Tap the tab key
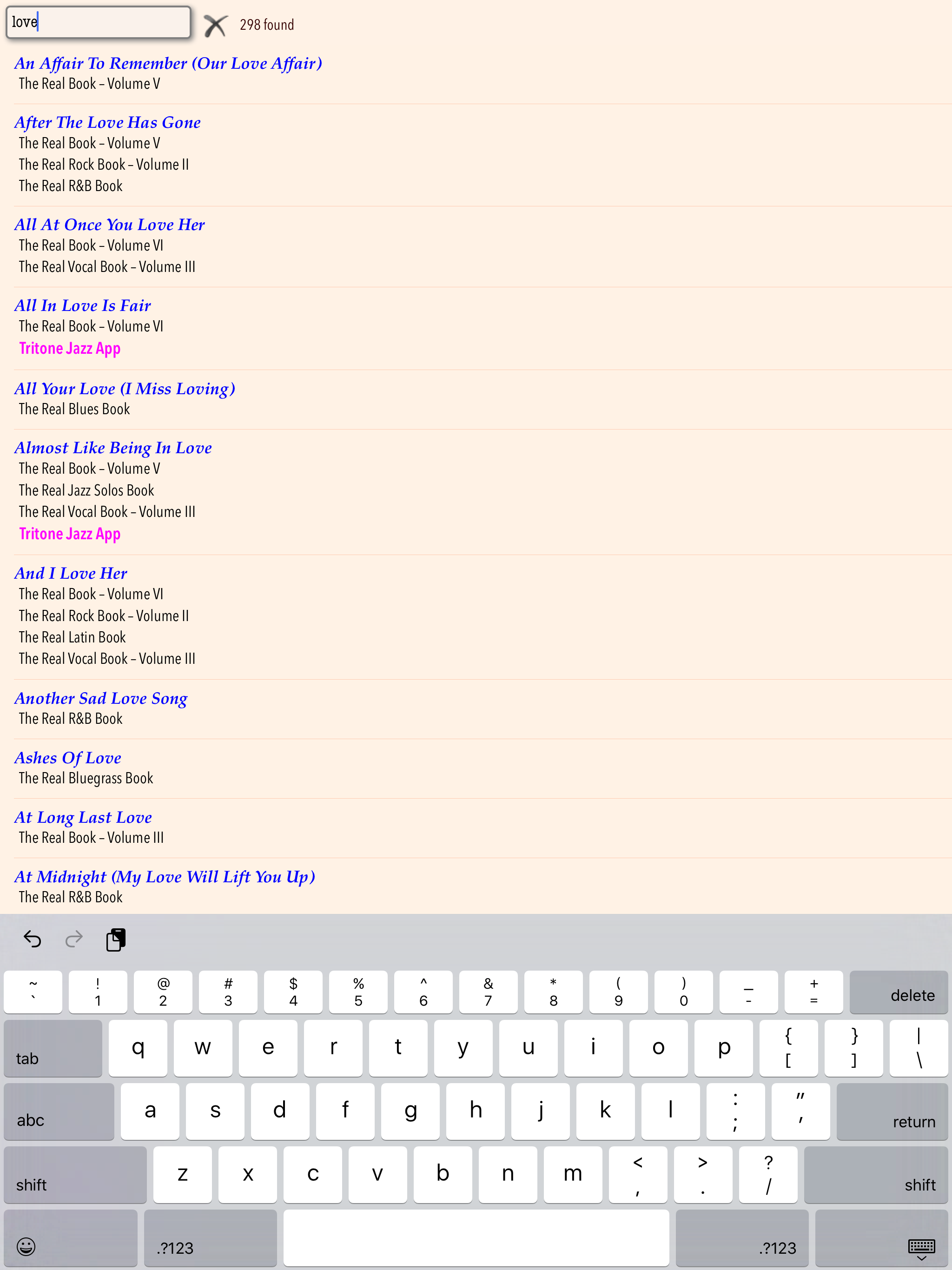The width and height of the screenshot is (952, 1270). [x=53, y=1048]
